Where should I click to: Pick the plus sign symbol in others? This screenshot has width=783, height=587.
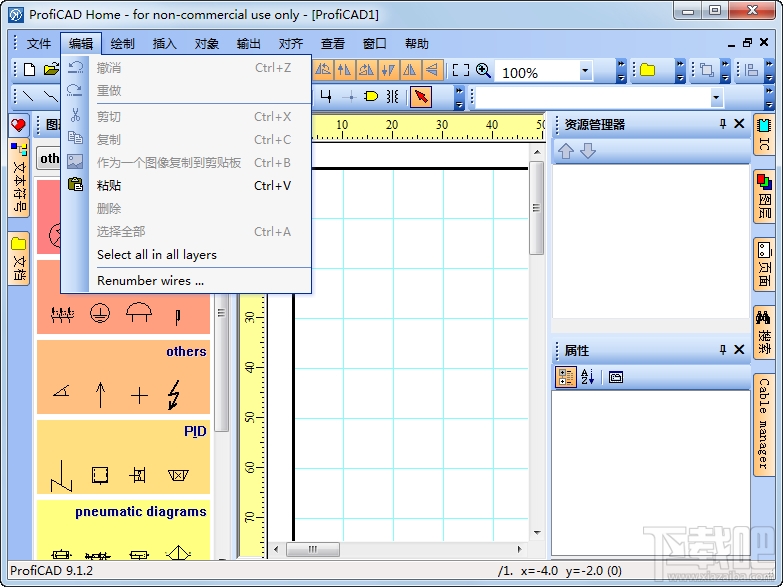point(139,396)
